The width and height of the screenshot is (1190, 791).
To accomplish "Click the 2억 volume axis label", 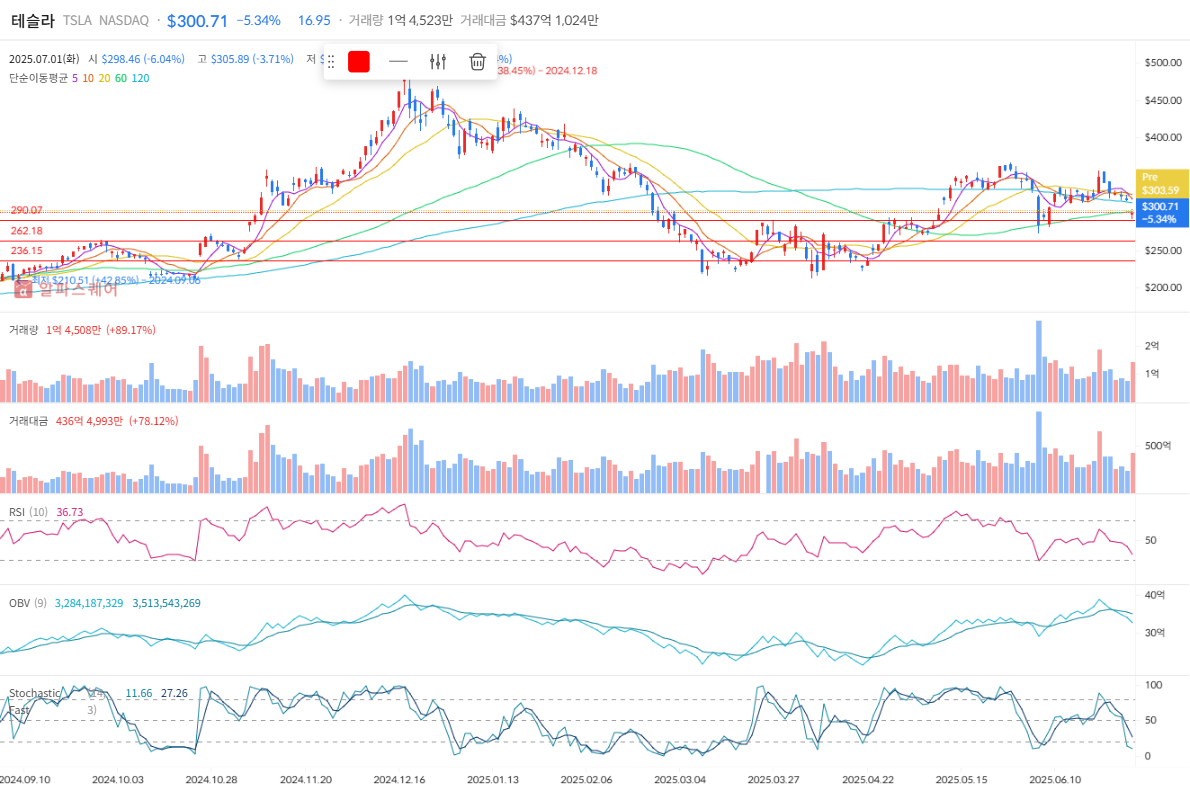I will point(1152,346).
